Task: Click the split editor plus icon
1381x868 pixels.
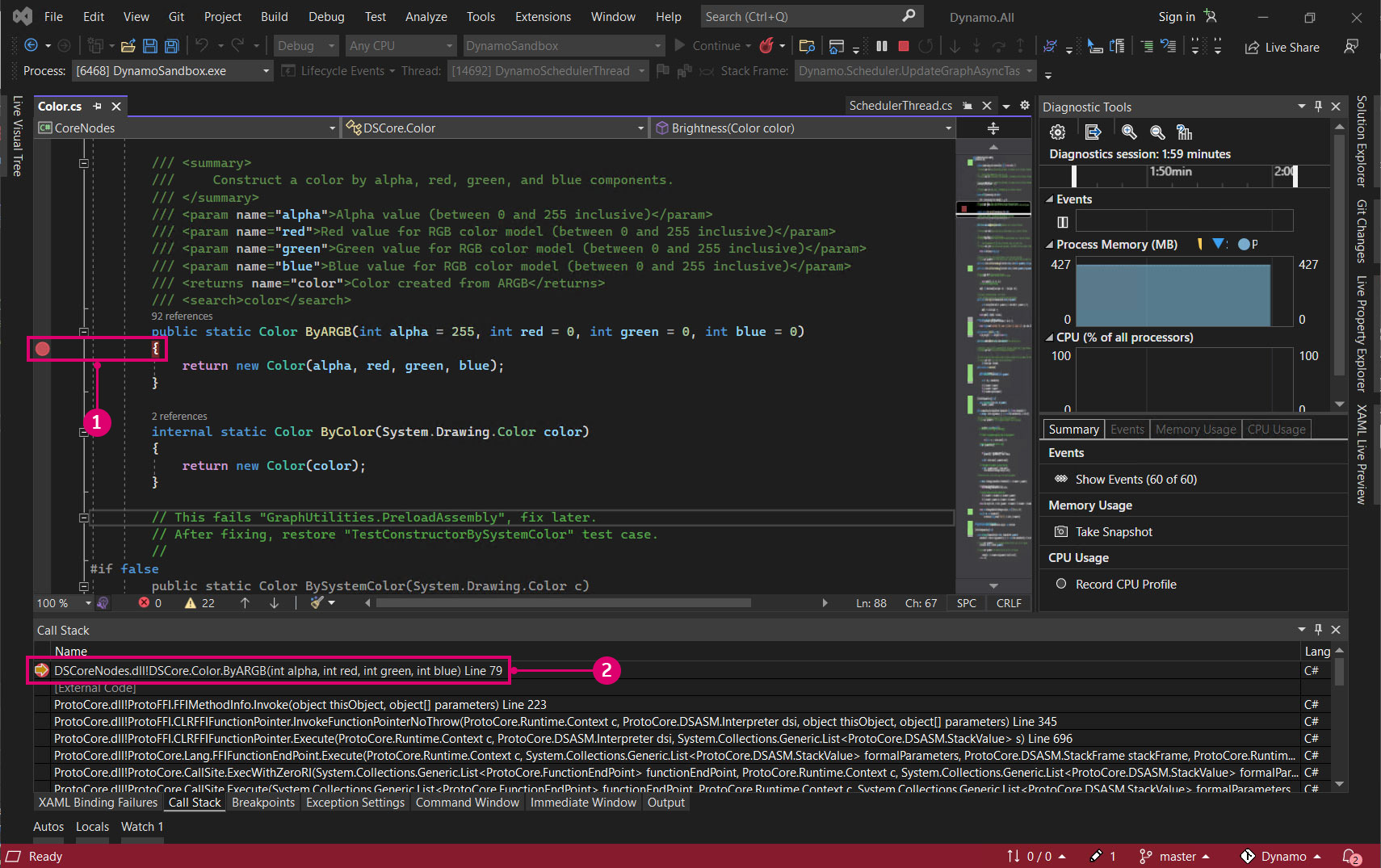Action: click(993, 128)
